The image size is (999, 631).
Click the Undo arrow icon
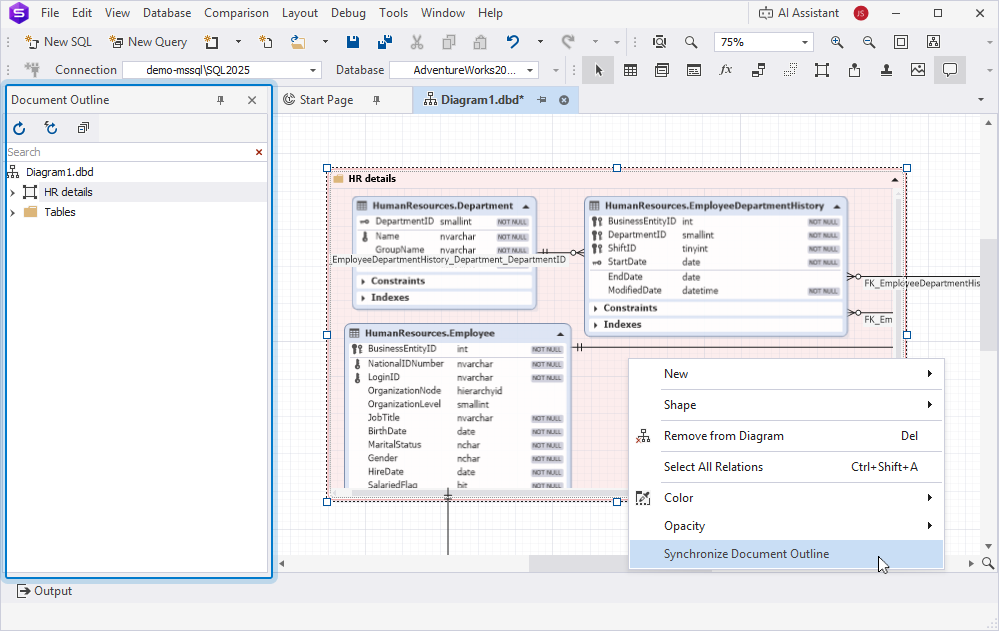(513, 42)
